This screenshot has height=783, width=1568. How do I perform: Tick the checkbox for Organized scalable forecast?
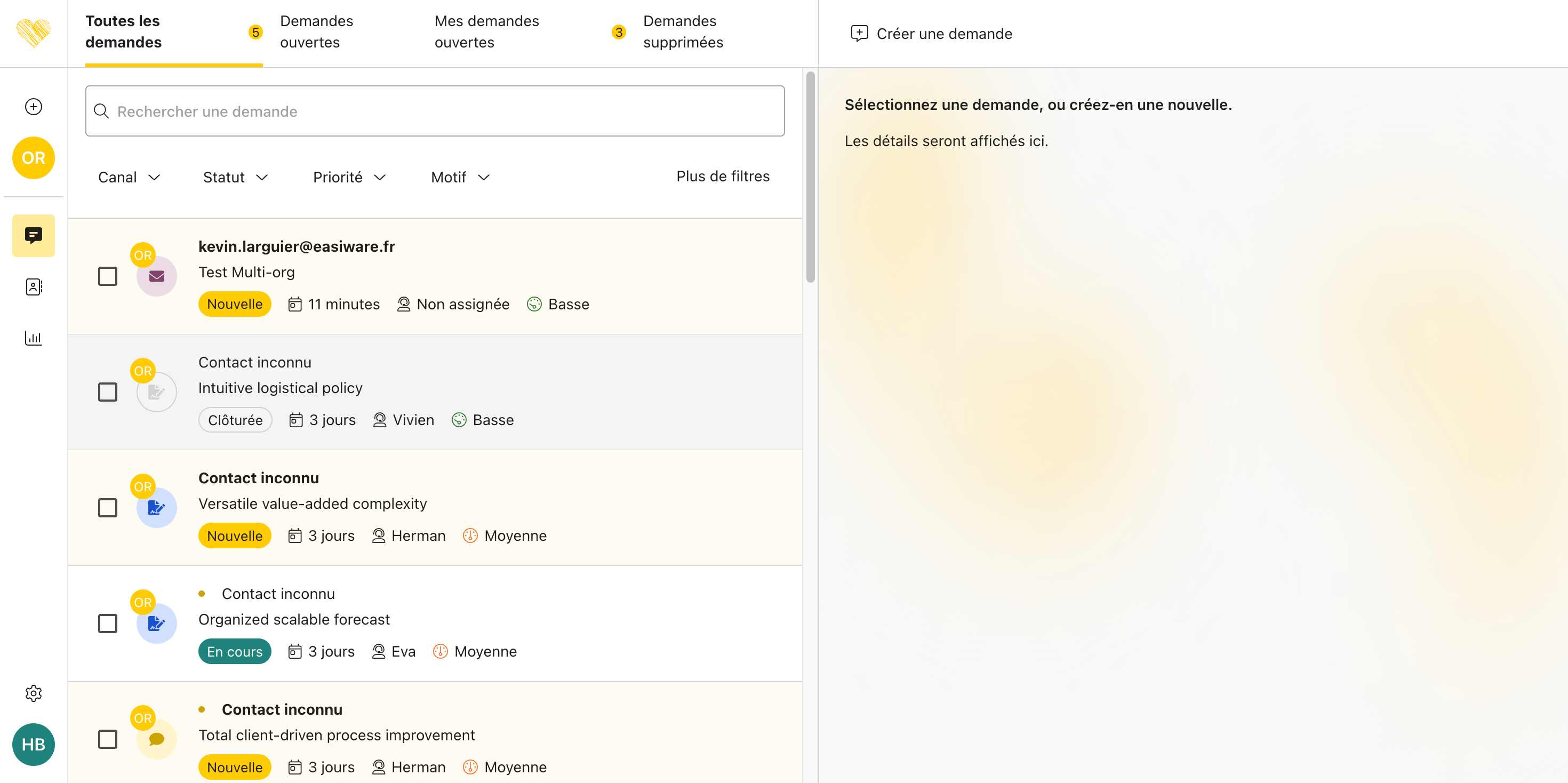coord(108,624)
